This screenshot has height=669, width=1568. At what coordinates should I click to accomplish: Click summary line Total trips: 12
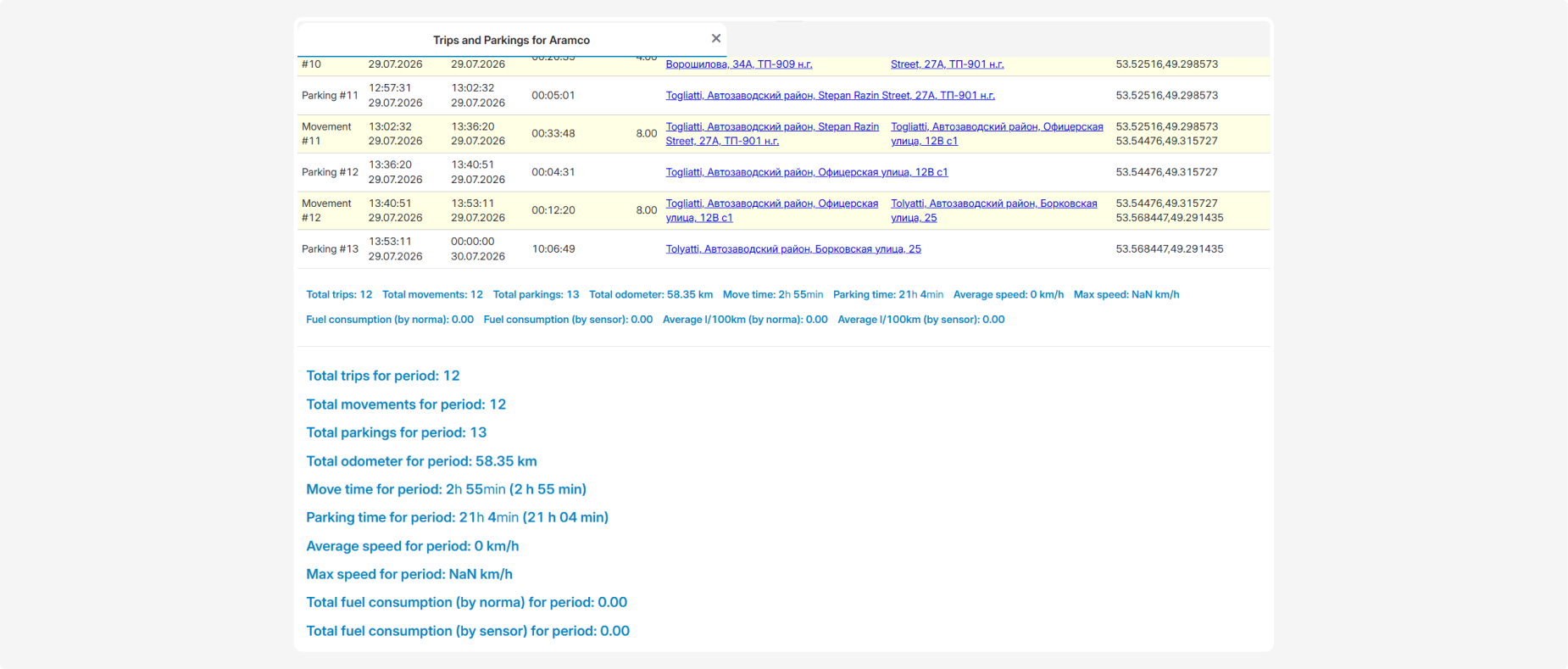point(339,294)
